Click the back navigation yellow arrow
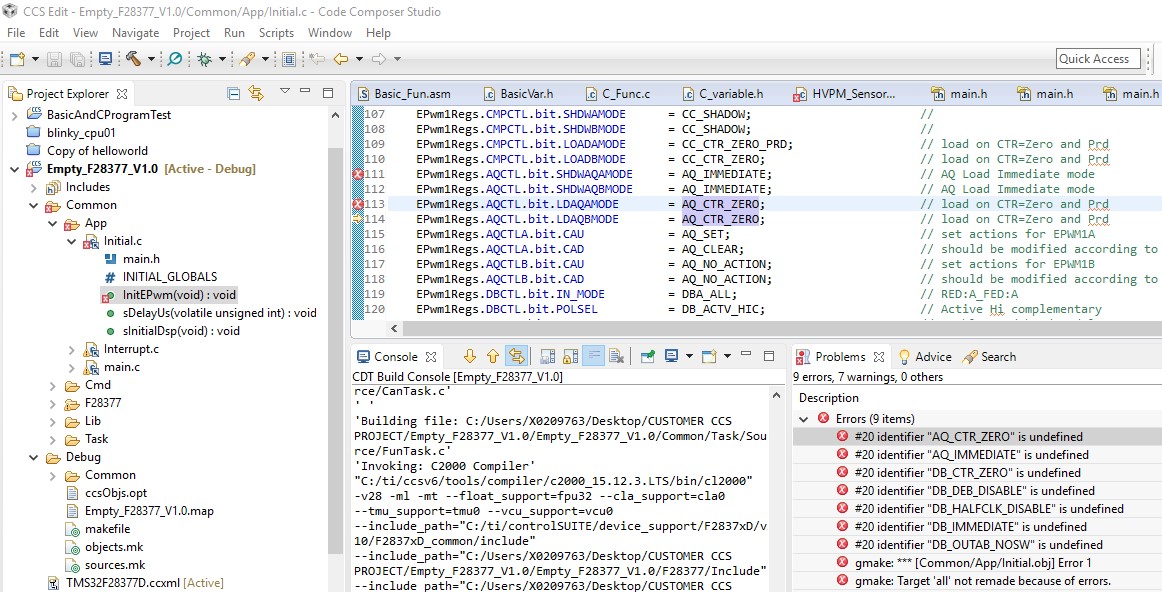The height and width of the screenshot is (592, 1162). [x=341, y=59]
